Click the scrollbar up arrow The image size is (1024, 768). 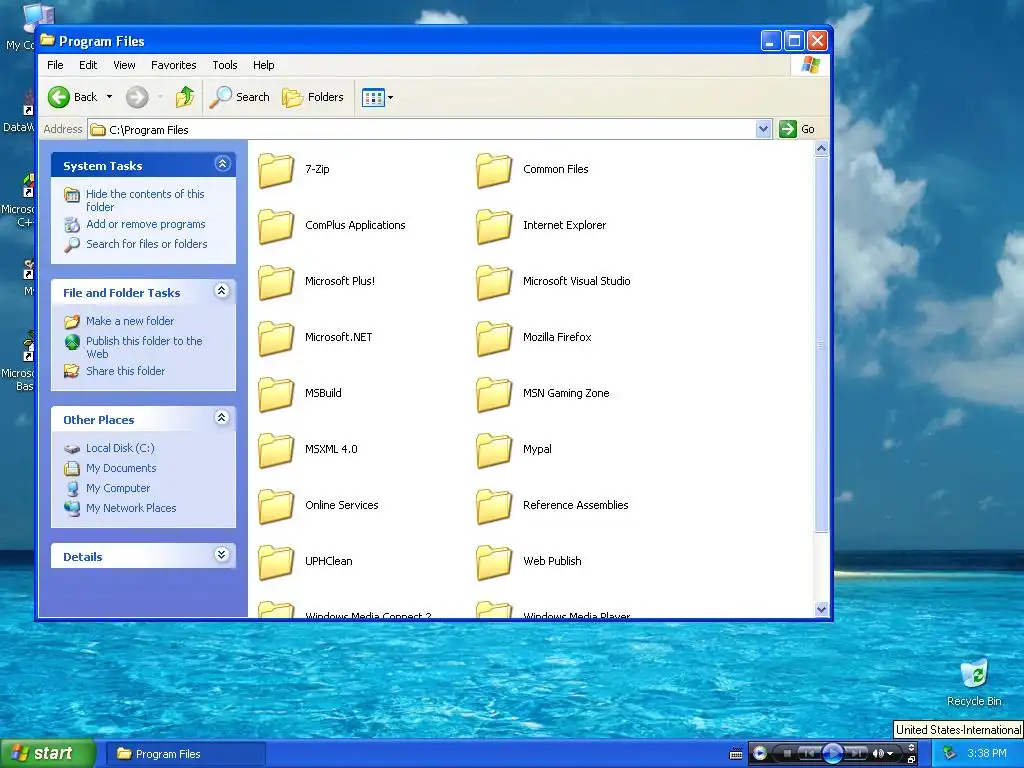pyautogui.click(x=822, y=149)
